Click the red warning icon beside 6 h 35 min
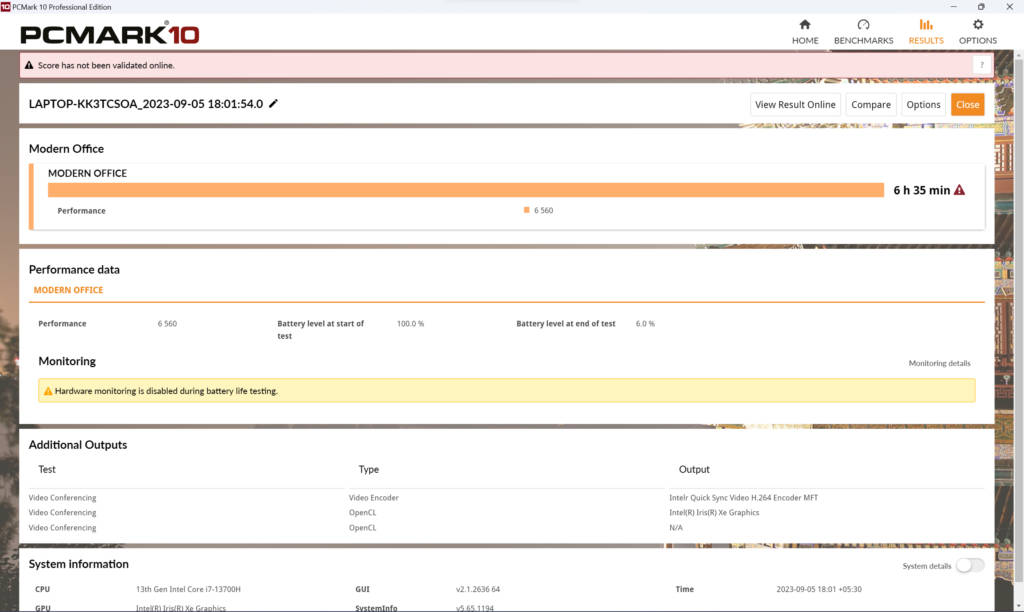 [959, 190]
